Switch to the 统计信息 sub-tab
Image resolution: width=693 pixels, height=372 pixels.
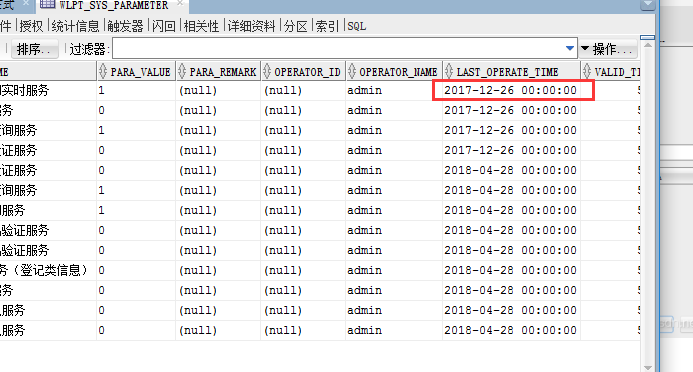tap(75, 27)
